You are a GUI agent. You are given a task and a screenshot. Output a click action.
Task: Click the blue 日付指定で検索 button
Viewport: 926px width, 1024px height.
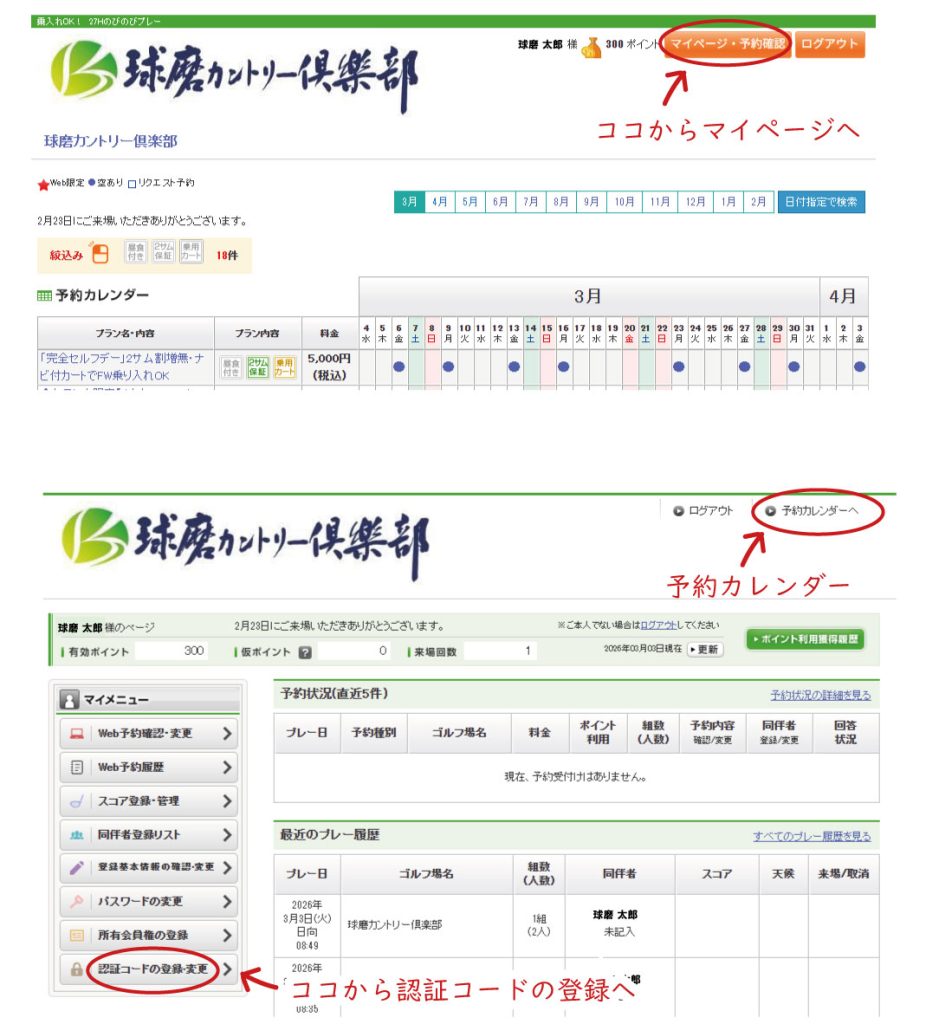(821, 202)
